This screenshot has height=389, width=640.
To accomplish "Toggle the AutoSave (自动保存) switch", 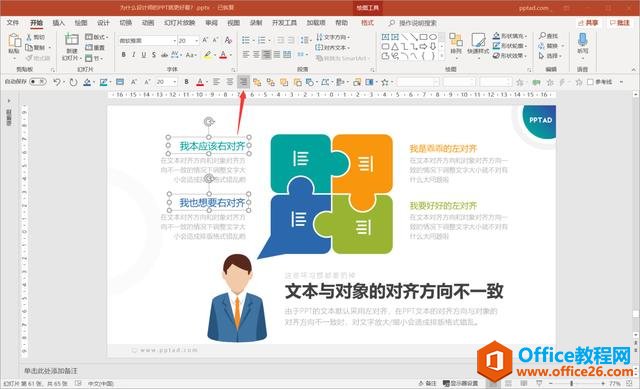I will [x=38, y=82].
